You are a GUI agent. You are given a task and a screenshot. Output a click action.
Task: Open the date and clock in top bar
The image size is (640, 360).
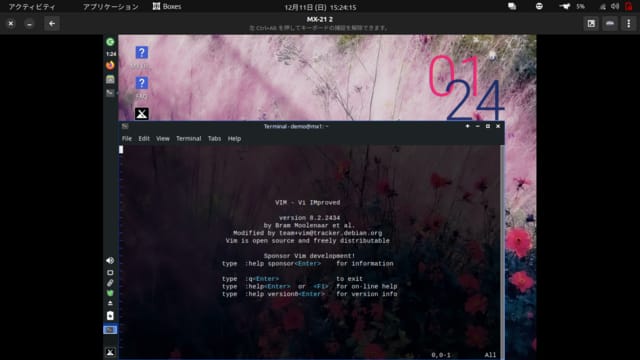click(x=320, y=7)
